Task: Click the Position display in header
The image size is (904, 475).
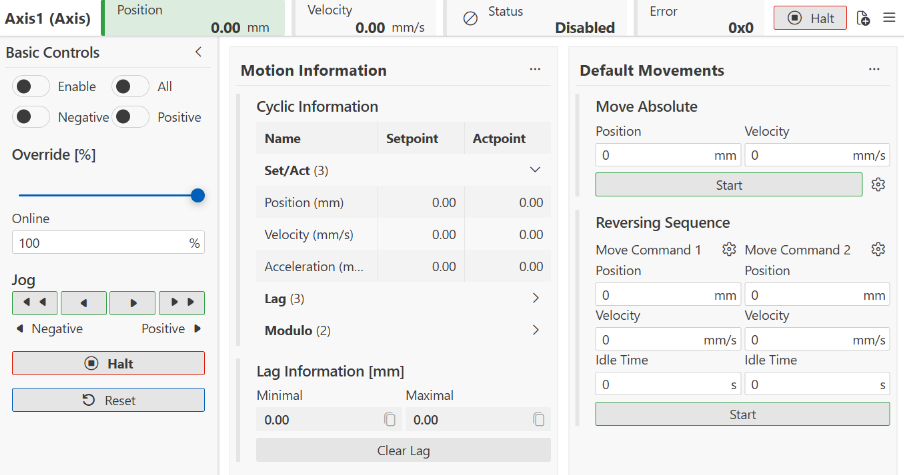Action: [194, 18]
